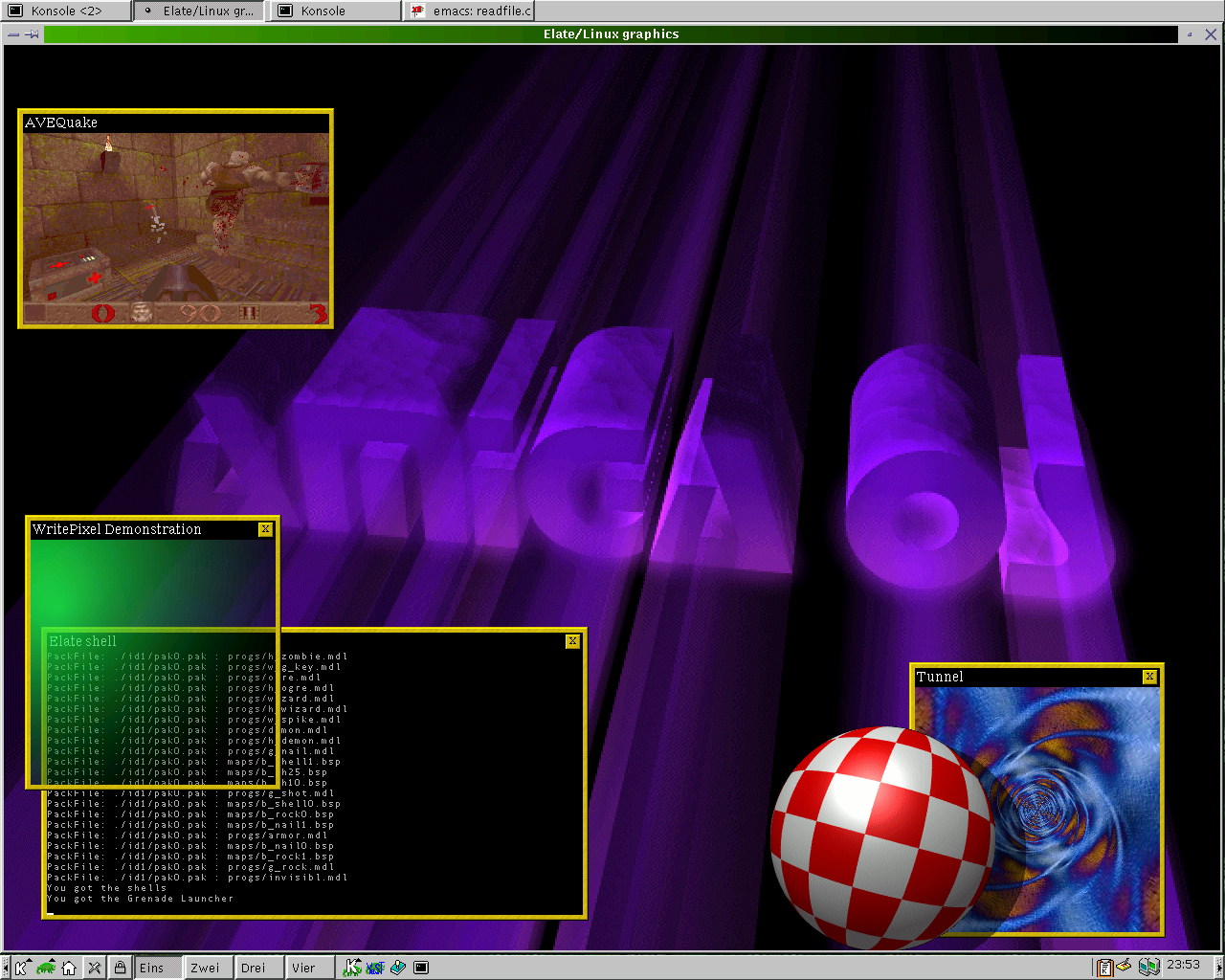Click the blue YaST icon in the panel

click(x=375, y=968)
